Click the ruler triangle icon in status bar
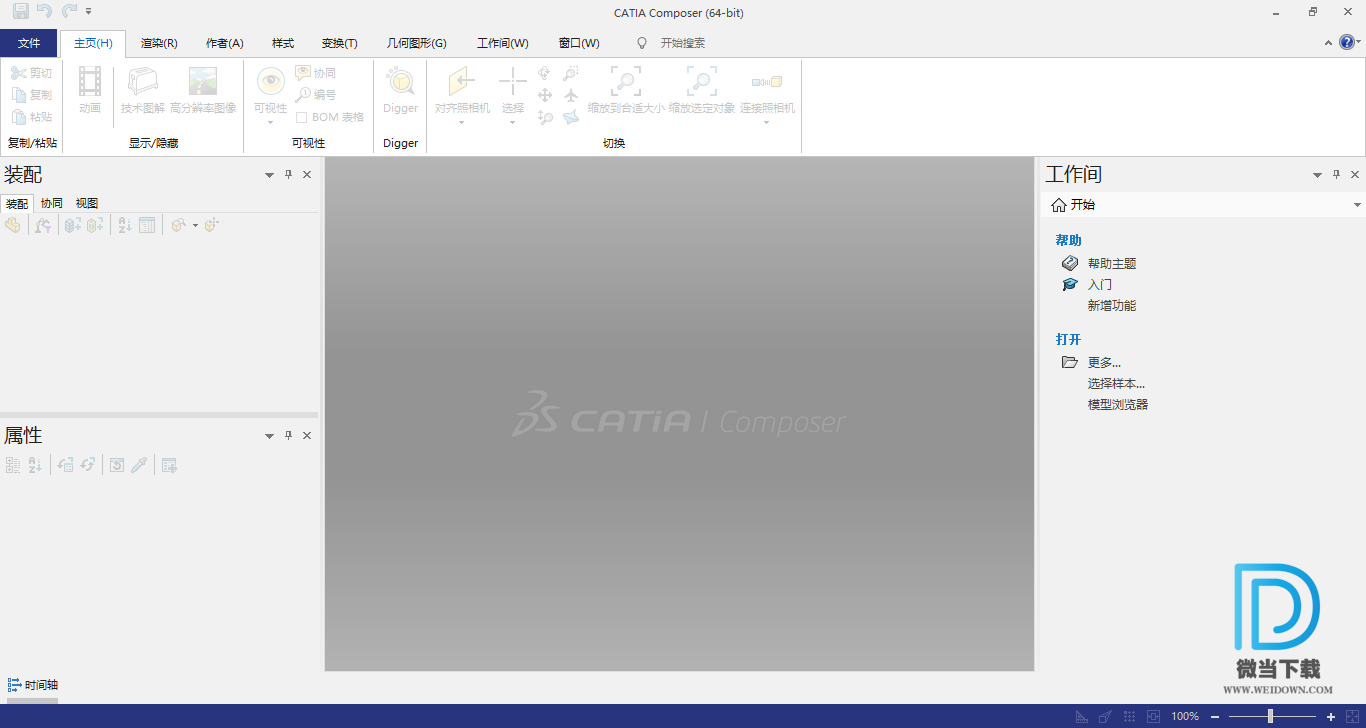 pos(1082,717)
